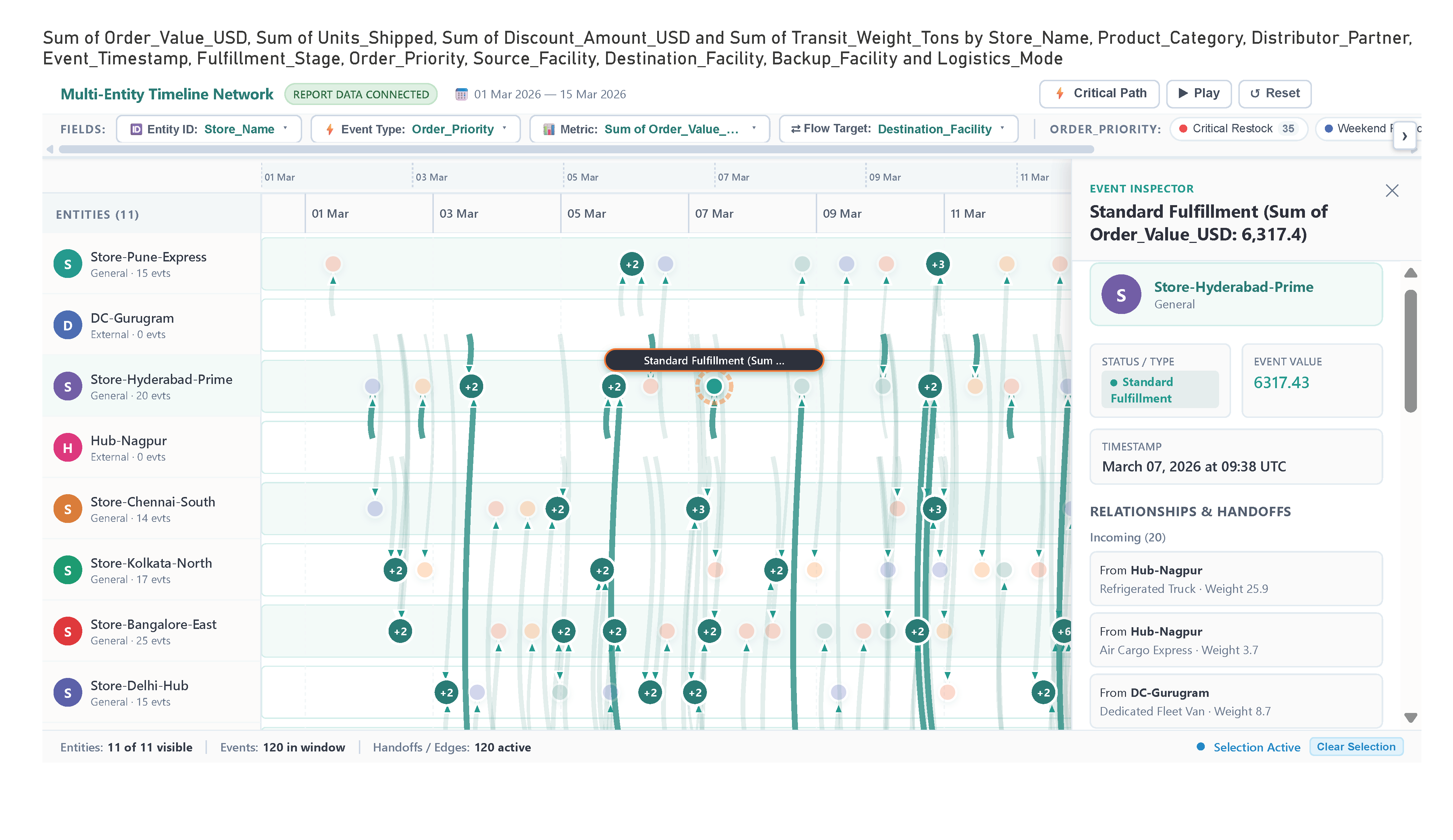Click the +3 cluster in Store-Pune-Express row
The width and height of the screenshot is (1453, 840).
938,264
